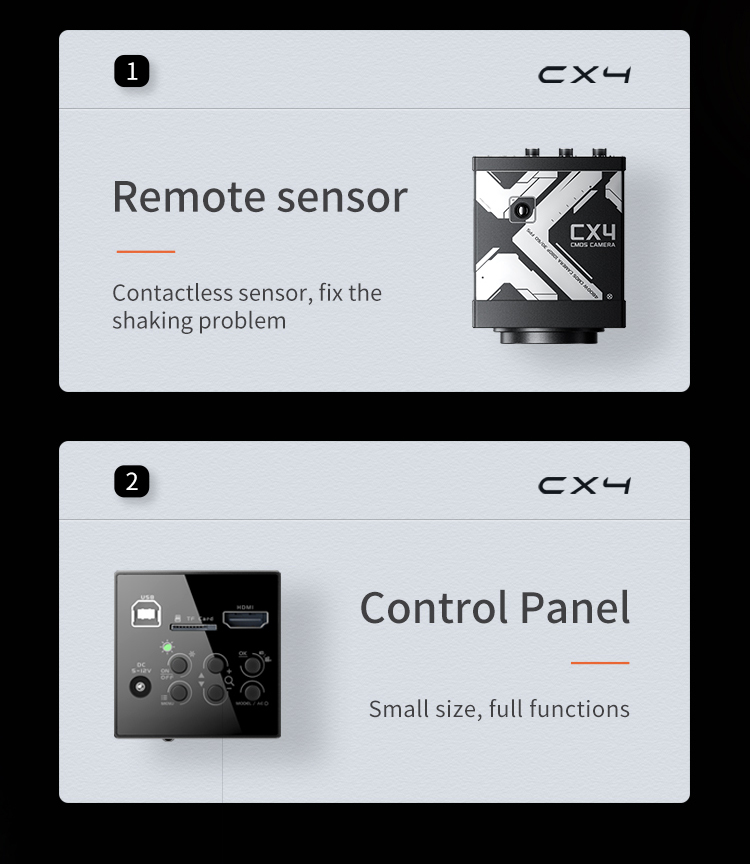Click the OK capture button
This screenshot has height=864, width=750.
(252, 665)
